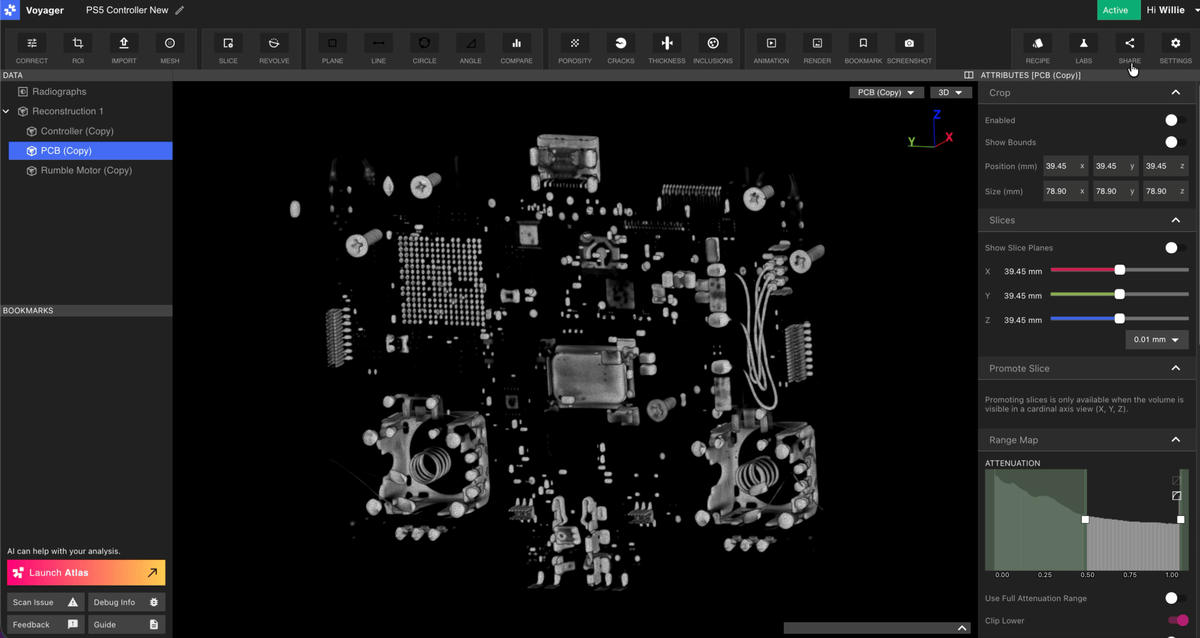Viewport: 1200px width, 638px height.
Task: Open the Import tool
Action: pos(124,49)
